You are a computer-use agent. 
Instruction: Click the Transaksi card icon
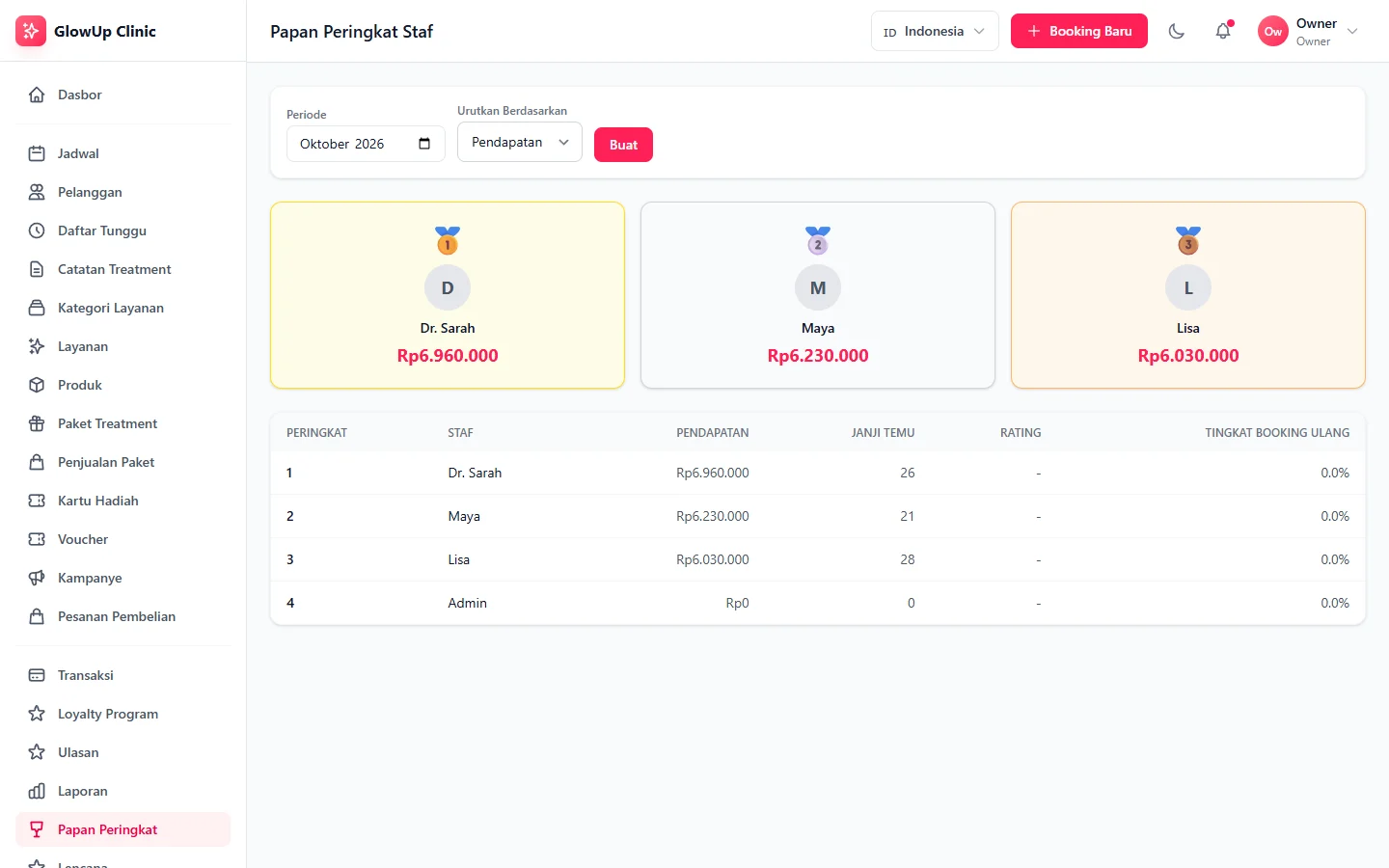point(37,675)
